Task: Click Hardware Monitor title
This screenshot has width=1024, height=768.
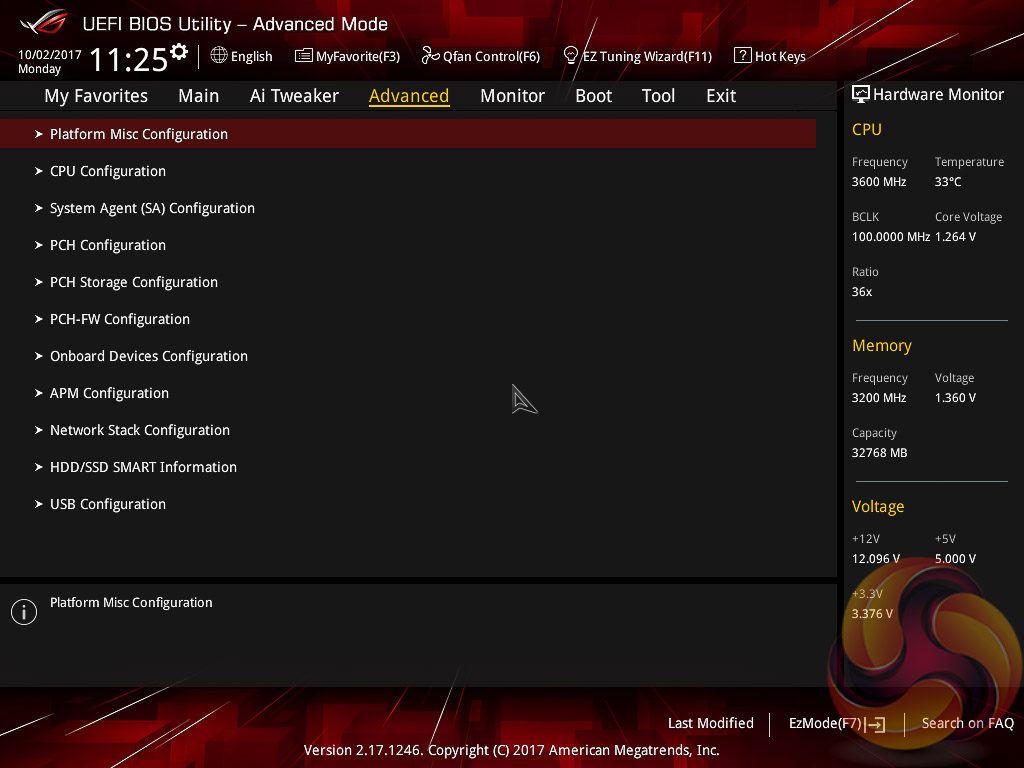Action: pos(938,95)
